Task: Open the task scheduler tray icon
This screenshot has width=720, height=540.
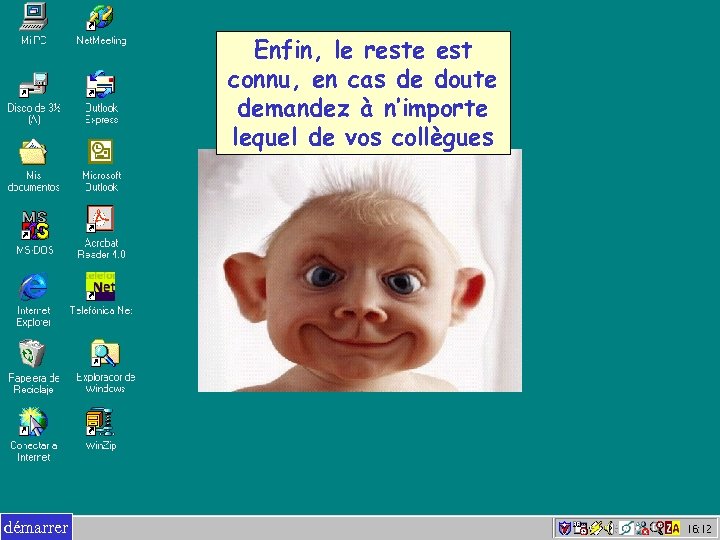Action: click(580, 528)
